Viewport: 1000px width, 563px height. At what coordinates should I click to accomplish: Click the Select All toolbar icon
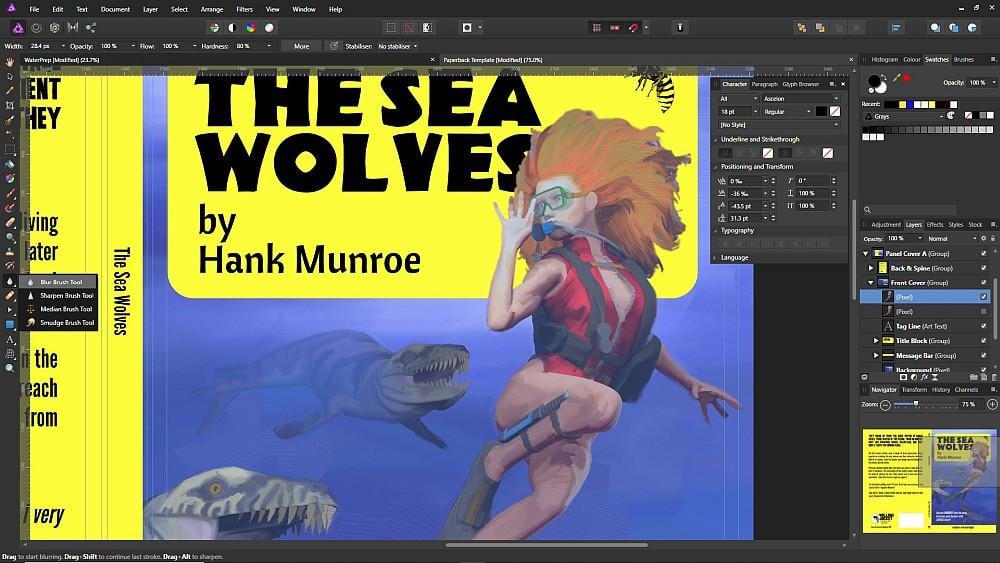(391, 27)
